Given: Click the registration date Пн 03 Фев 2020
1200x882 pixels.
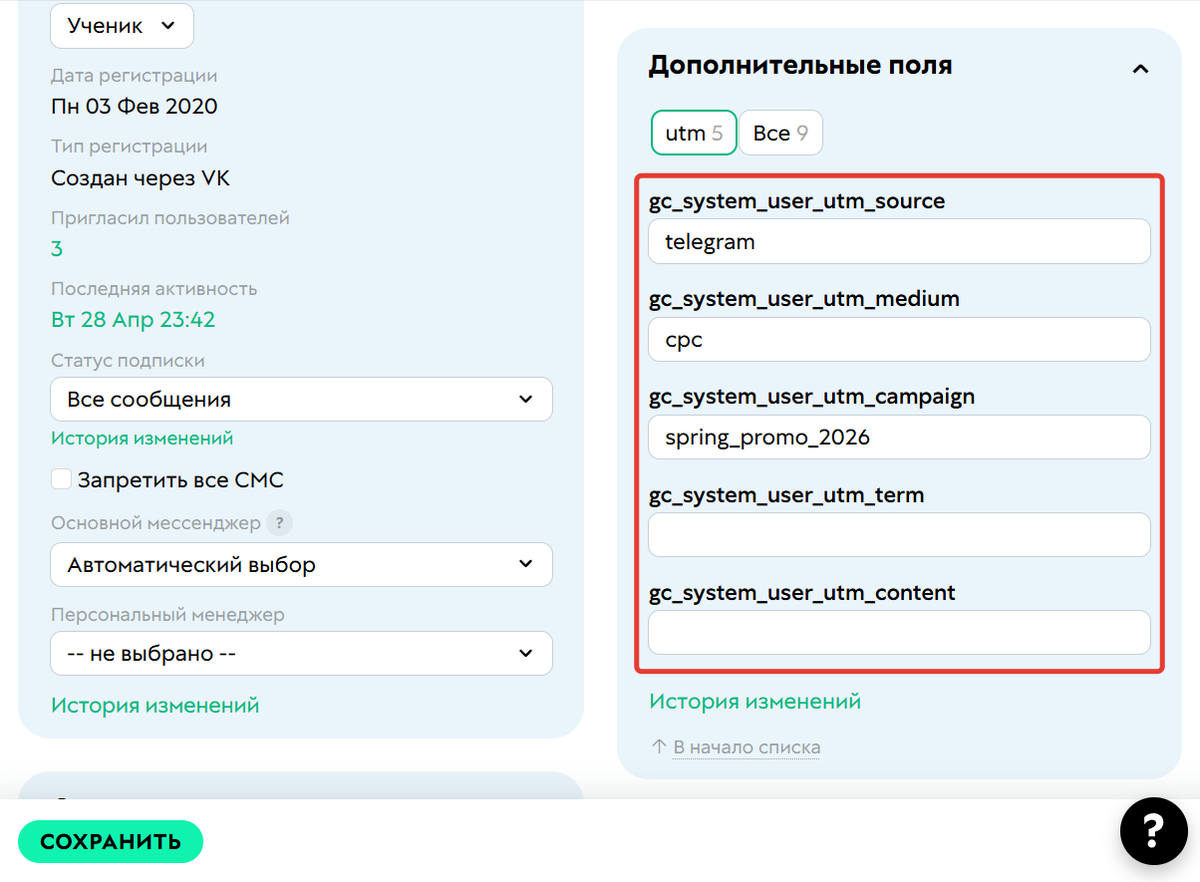Looking at the screenshot, I should pyautogui.click(x=134, y=107).
